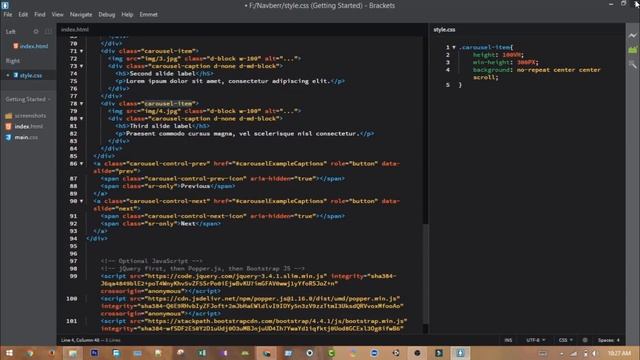Collapse the code fold at line 90
The height and width of the screenshot is (360, 640).
coord(81,201)
